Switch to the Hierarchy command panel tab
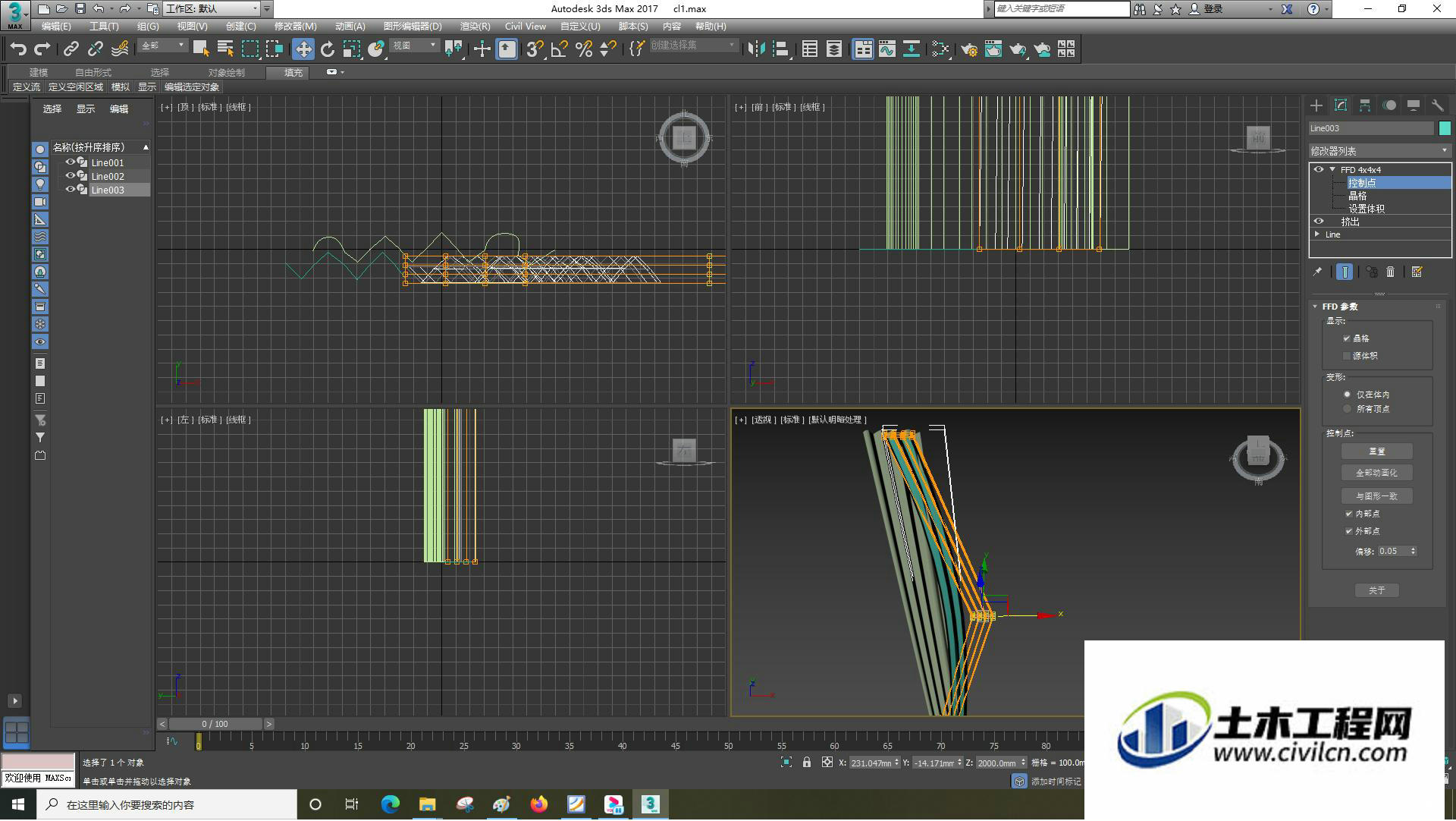The width and height of the screenshot is (1456, 821). (1365, 105)
